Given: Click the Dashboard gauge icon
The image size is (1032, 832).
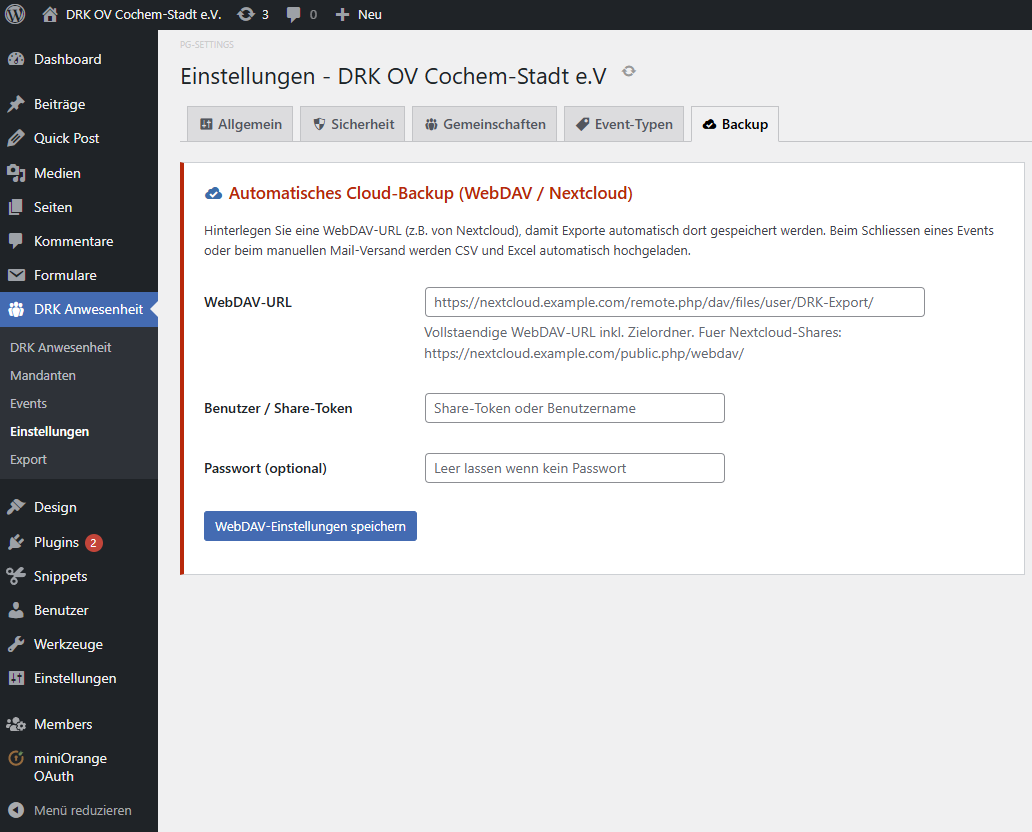Looking at the screenshot, I should (x=16, y=59).
